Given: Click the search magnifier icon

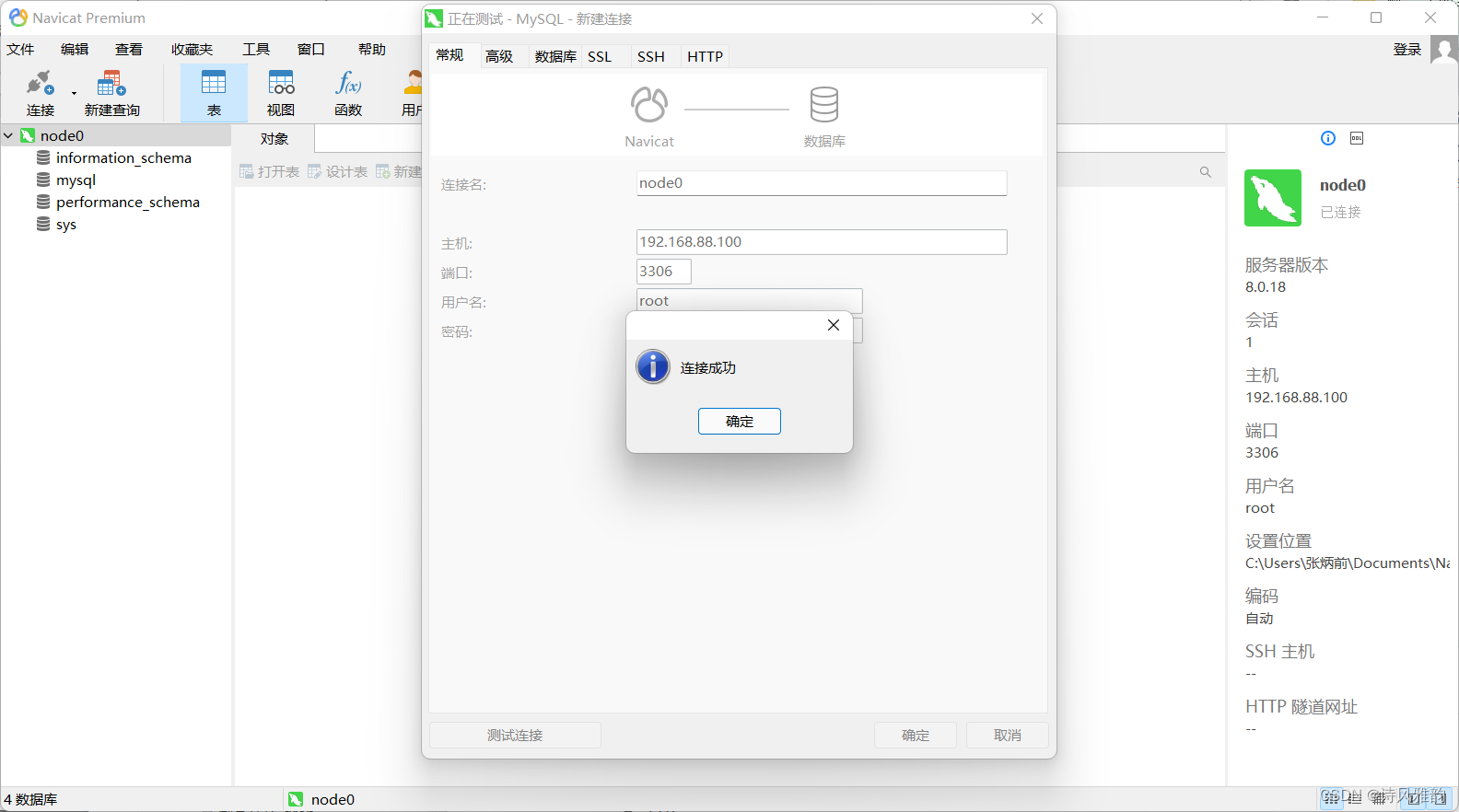Looking at the screenshot, I should pyautogui.click(x=1206, y=172).
